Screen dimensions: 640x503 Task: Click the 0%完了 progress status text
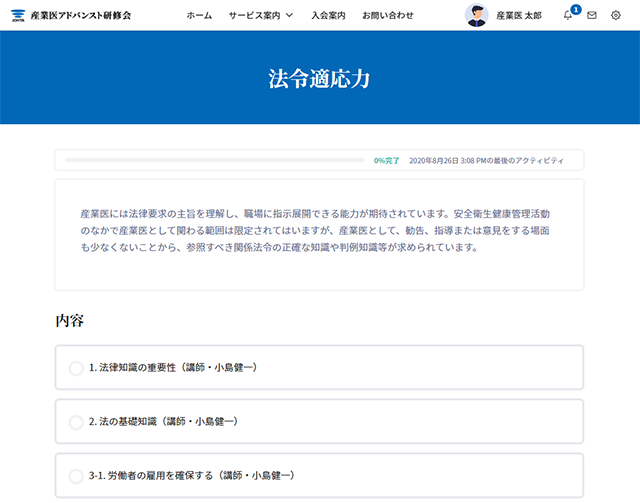pos(387,160)
